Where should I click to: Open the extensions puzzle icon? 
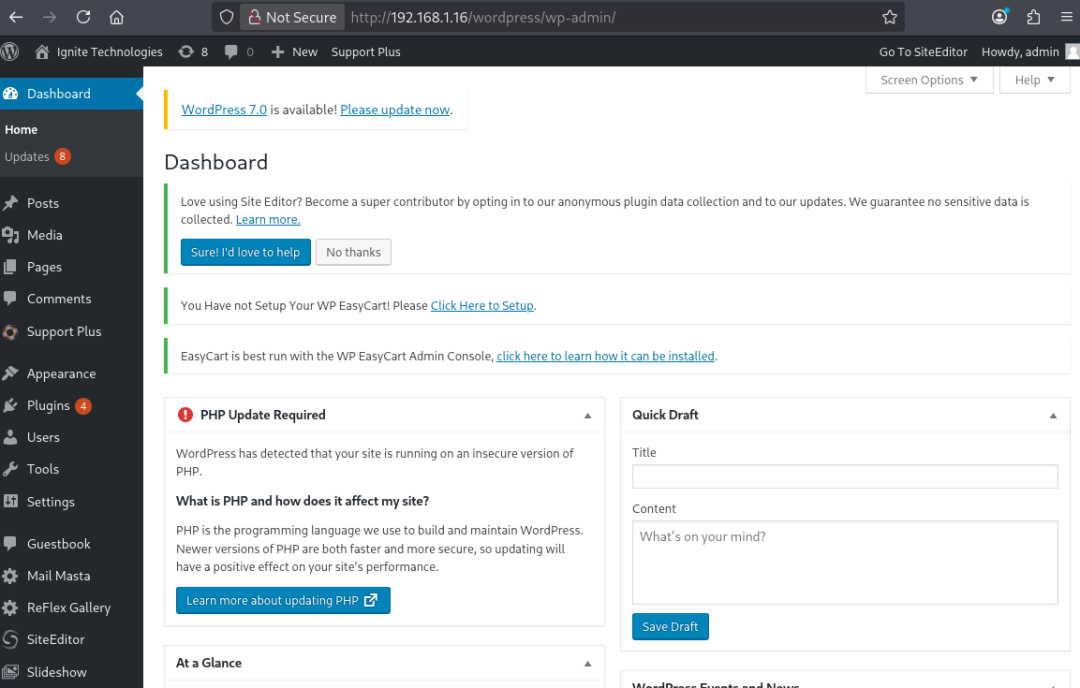click(1033, 17)
